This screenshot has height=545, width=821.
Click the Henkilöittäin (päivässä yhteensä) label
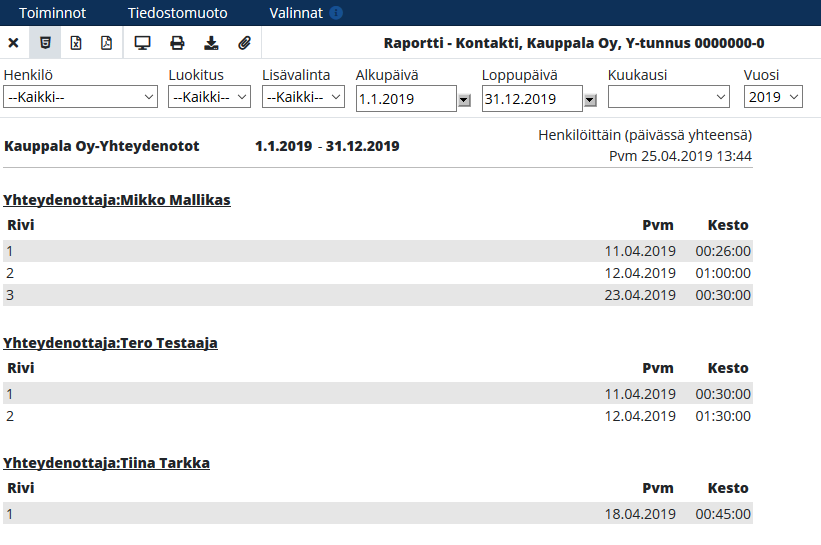tap(645, 135)
